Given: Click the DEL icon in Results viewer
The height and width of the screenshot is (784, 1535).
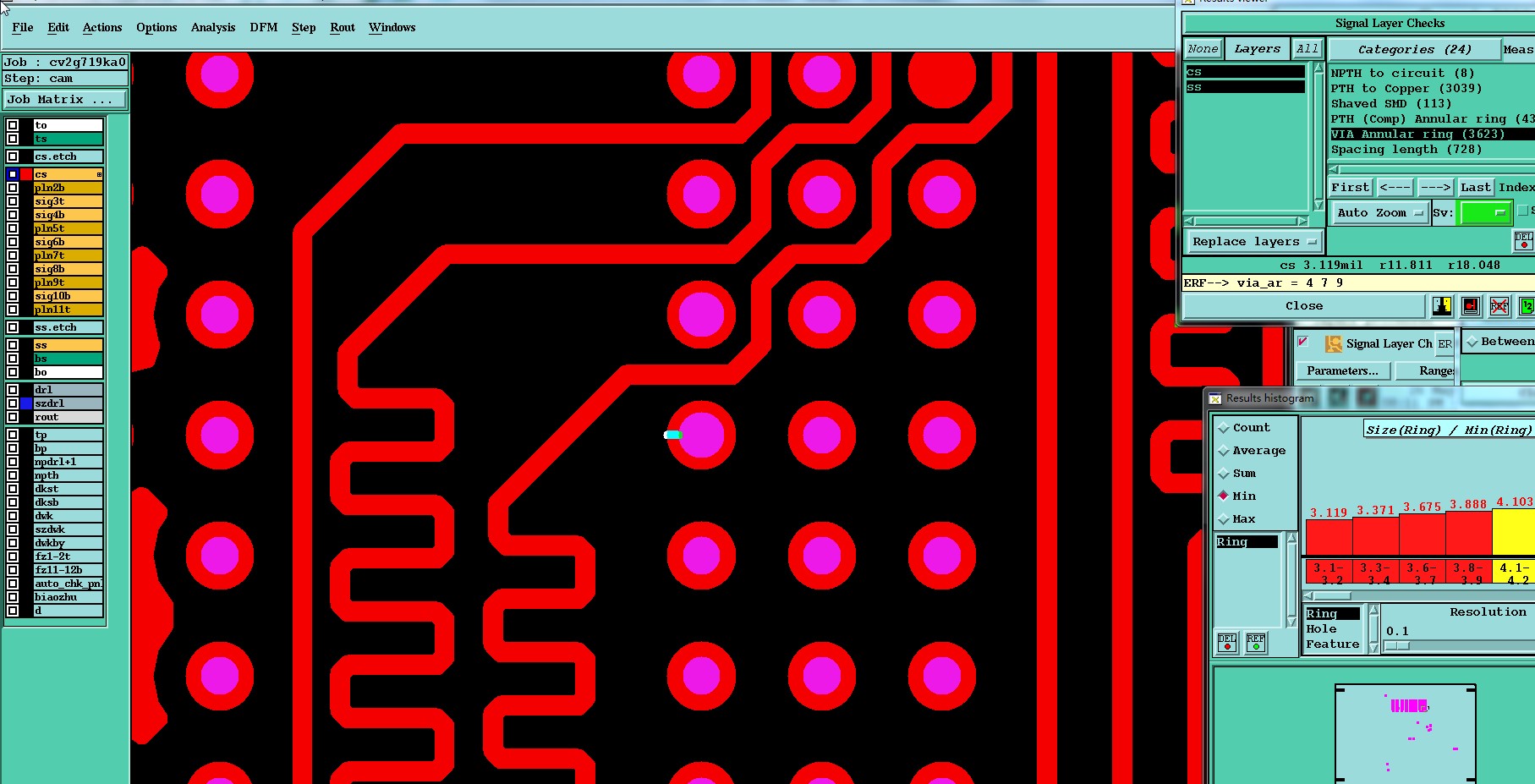Looking at the screenshot, I should (x=1523, y=241).
